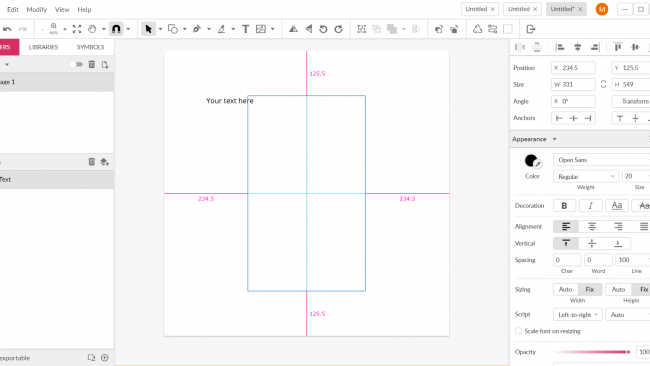The image size is (650, 366).
Task: Check Scale font on resizing
Action: point(518,331)
